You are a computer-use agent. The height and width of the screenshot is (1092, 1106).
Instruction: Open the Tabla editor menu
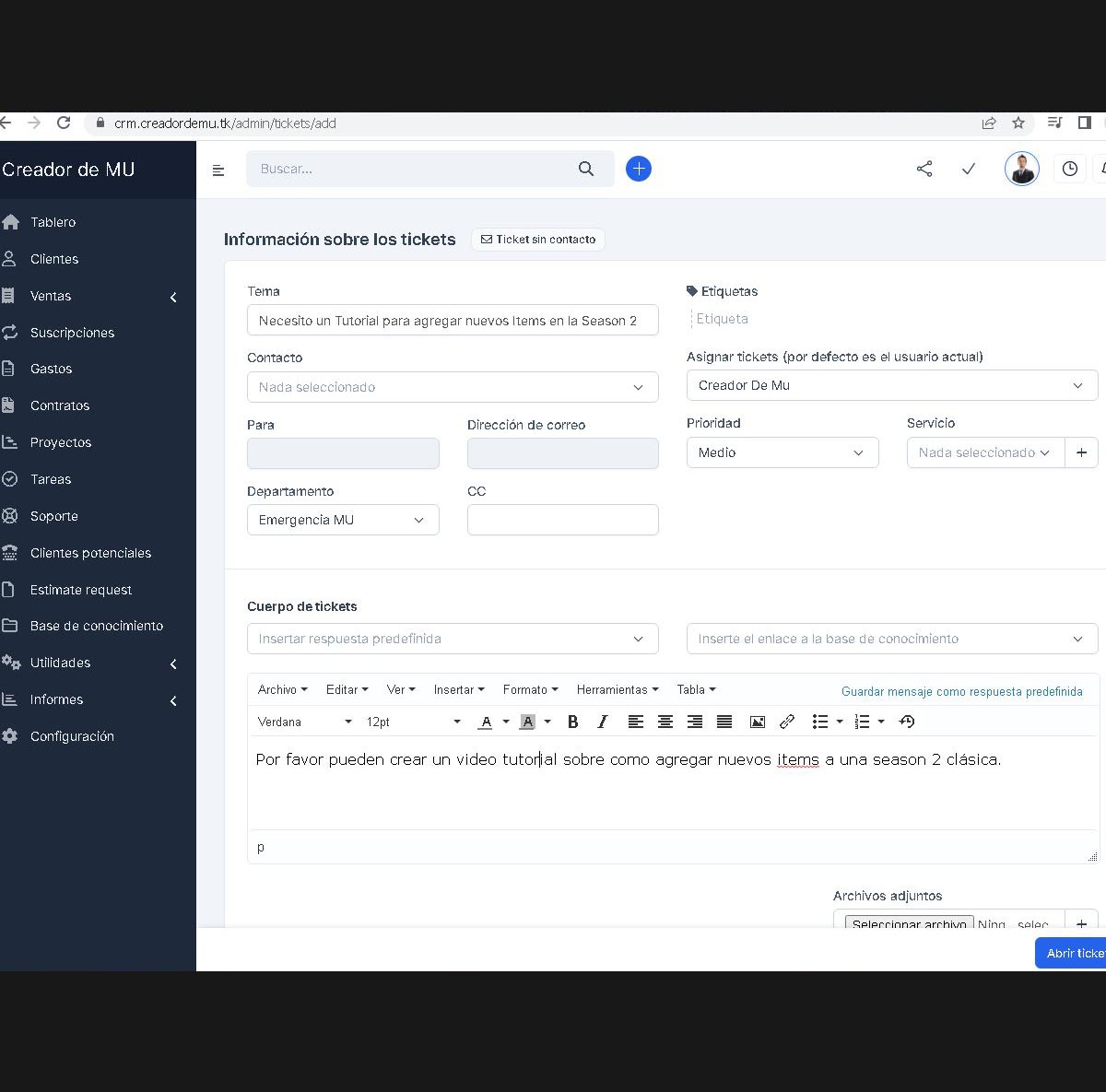coord(696,689)
